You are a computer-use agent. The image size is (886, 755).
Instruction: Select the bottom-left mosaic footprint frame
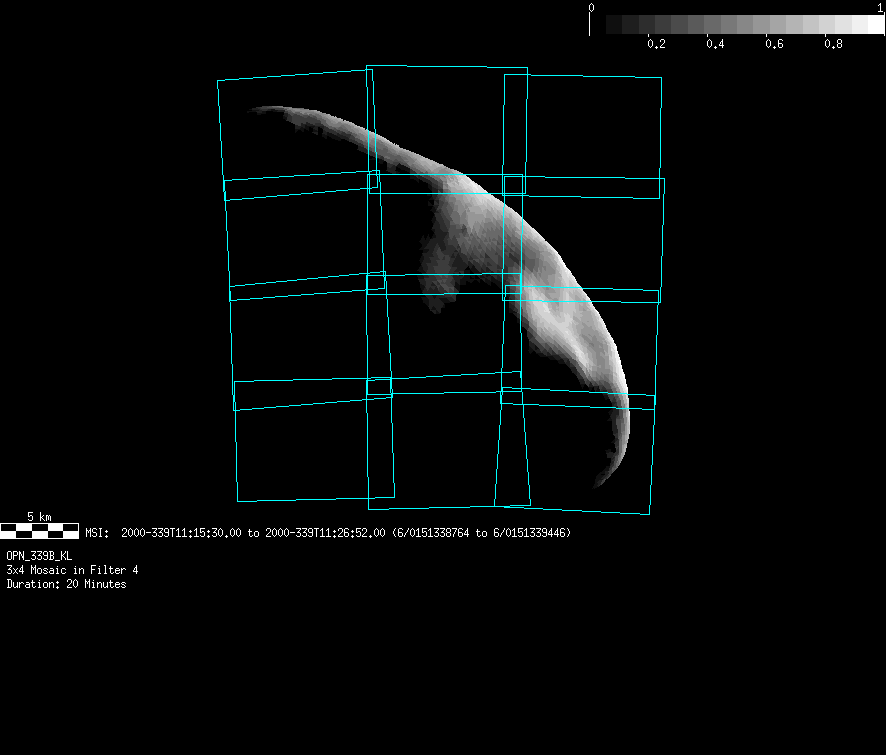312,448
